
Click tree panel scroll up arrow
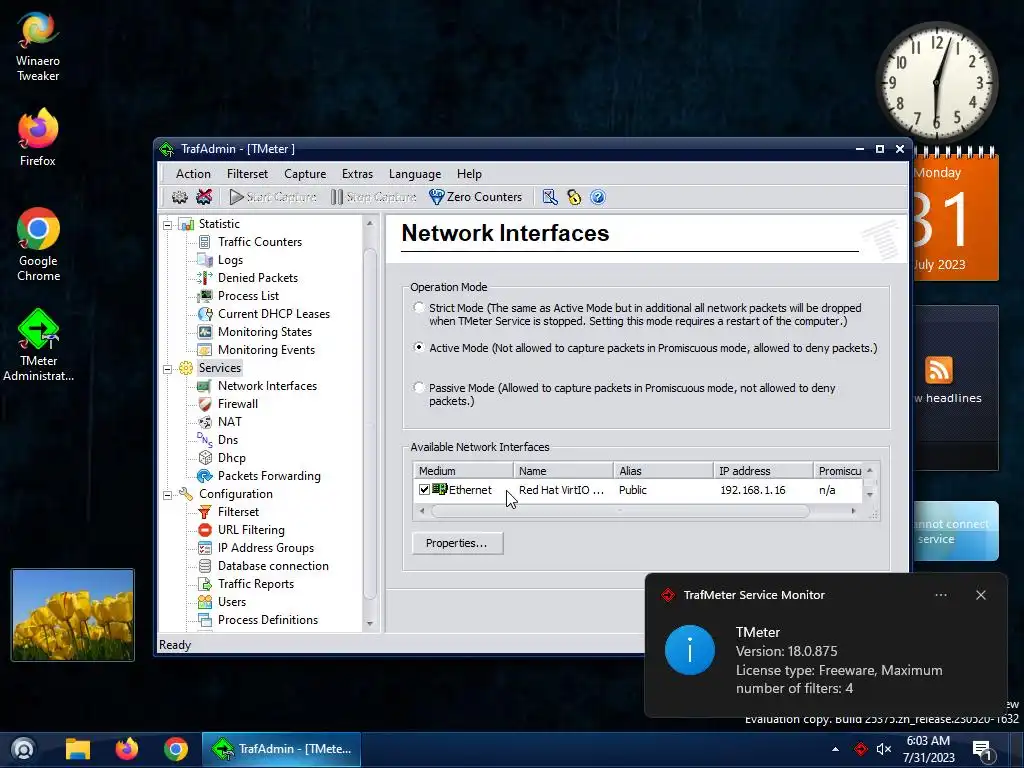(x=370, y=223)
